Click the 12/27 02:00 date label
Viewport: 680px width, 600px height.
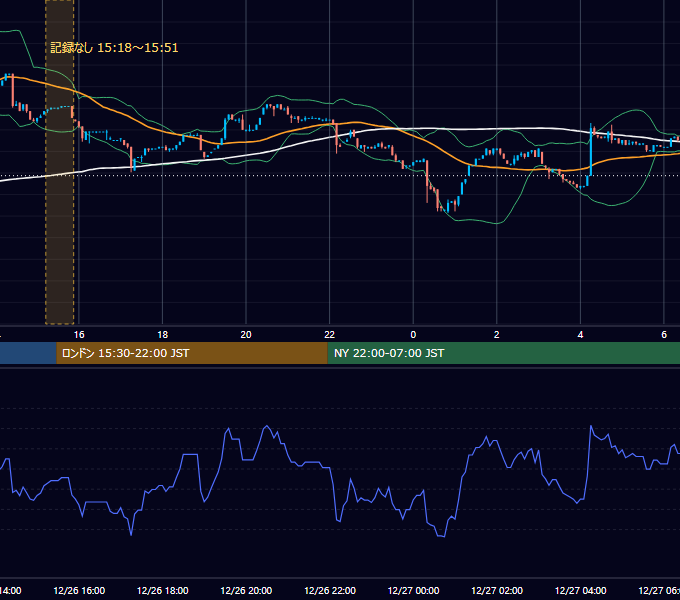pyautogui.click(x=497, y=590)
